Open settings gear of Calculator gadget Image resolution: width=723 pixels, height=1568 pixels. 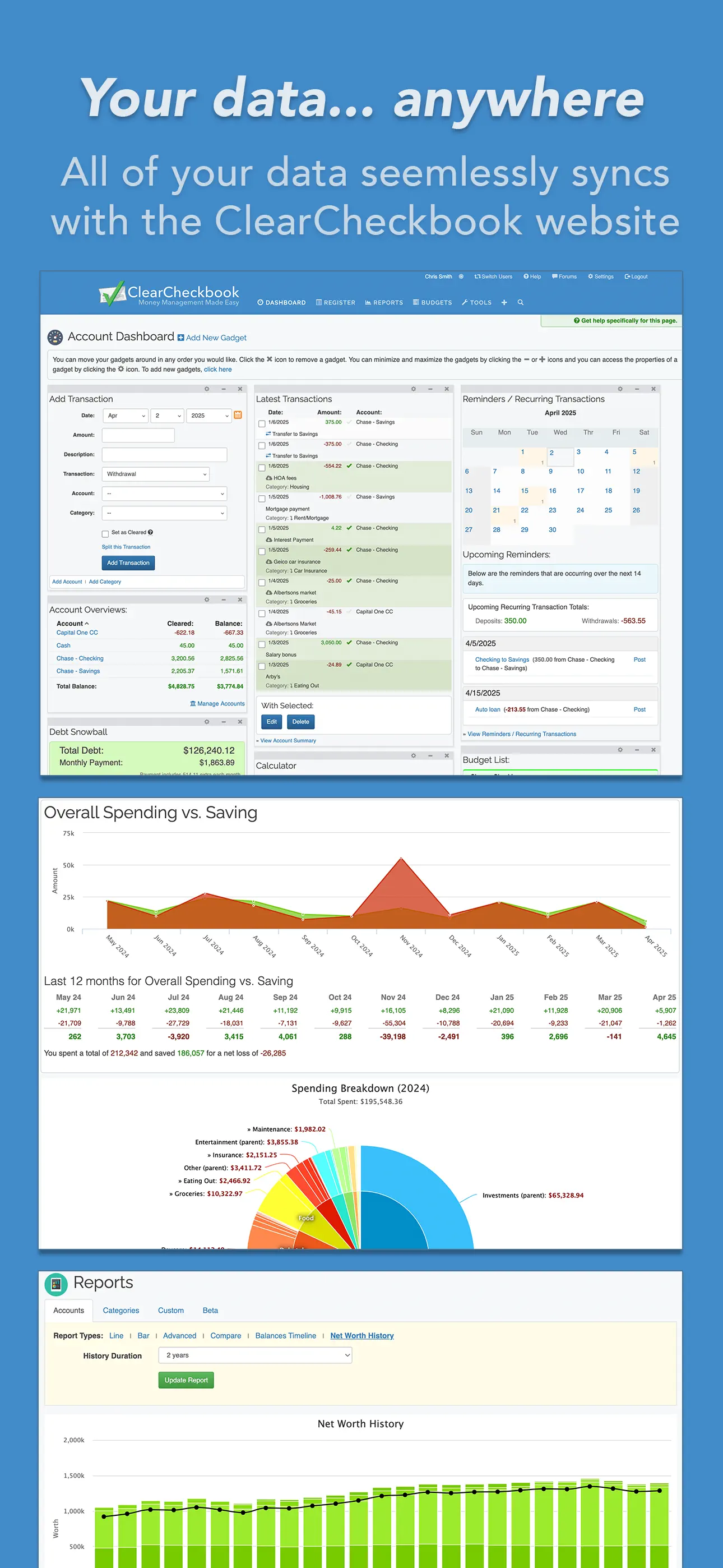tap(413, 755)
